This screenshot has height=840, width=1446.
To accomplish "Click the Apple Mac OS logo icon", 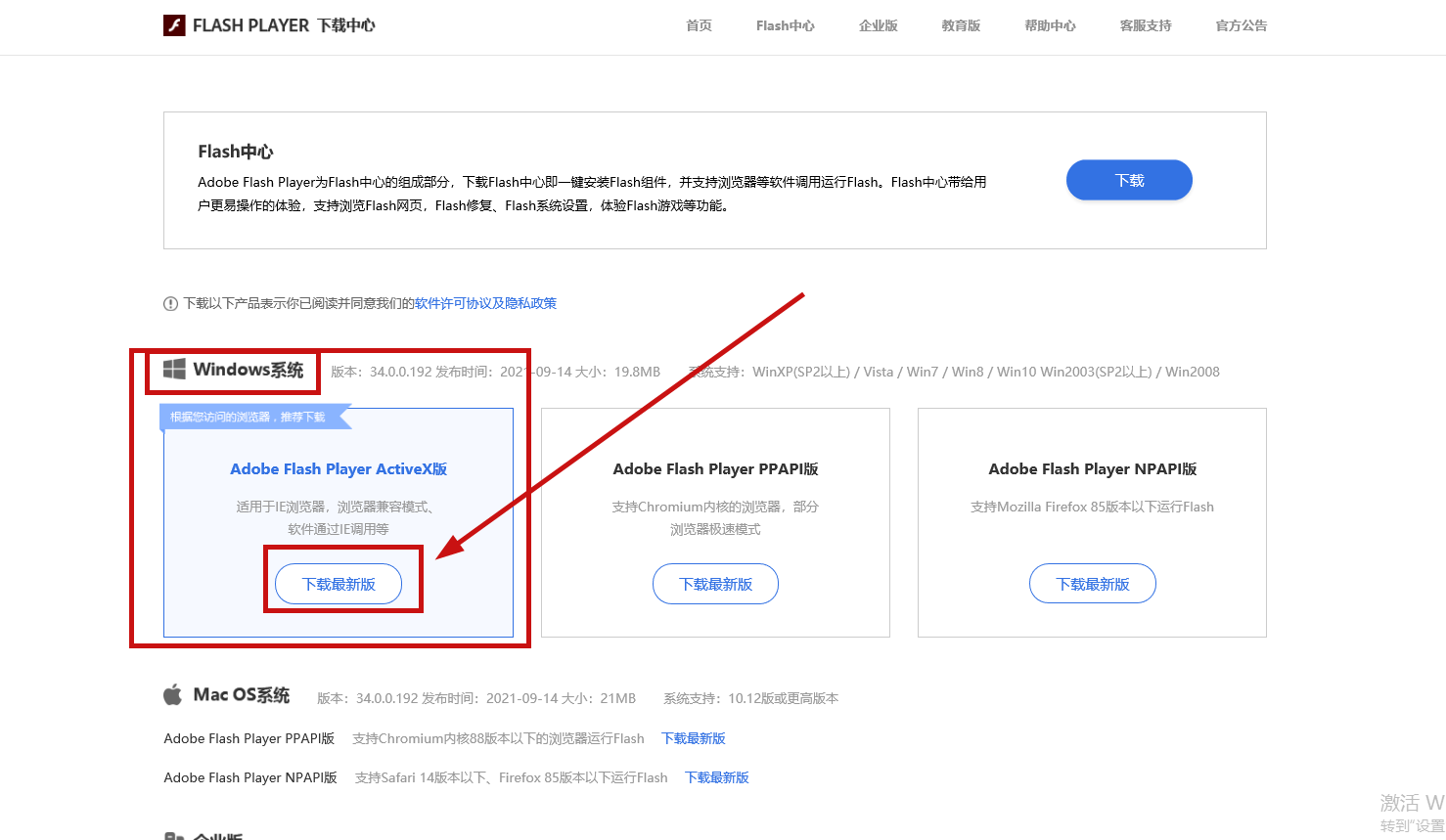I will coord(173,695).
